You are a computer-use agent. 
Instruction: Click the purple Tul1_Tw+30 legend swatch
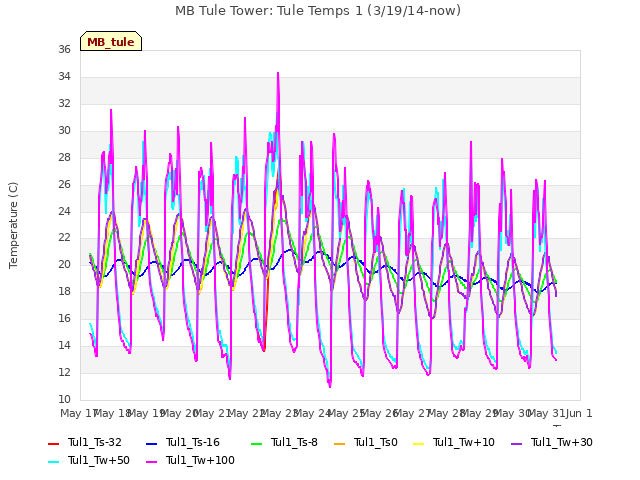coord(517,444)
